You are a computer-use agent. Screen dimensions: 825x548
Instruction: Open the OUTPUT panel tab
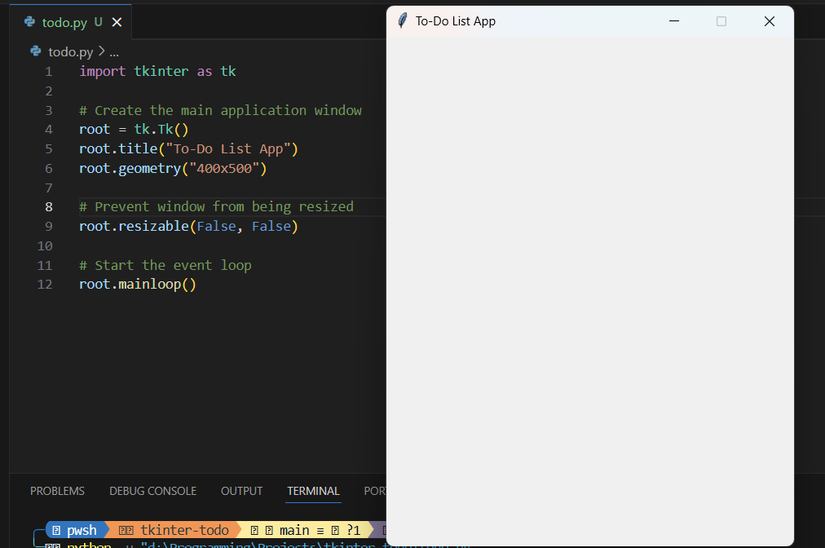pyautogui.click(x=242, y=491)
